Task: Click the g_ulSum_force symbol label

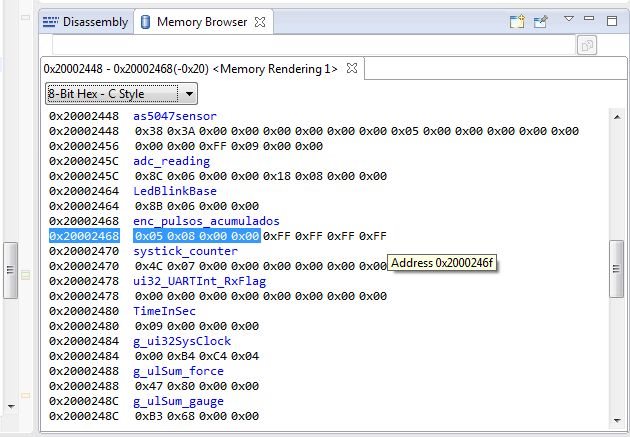Action: click(178, 371)
